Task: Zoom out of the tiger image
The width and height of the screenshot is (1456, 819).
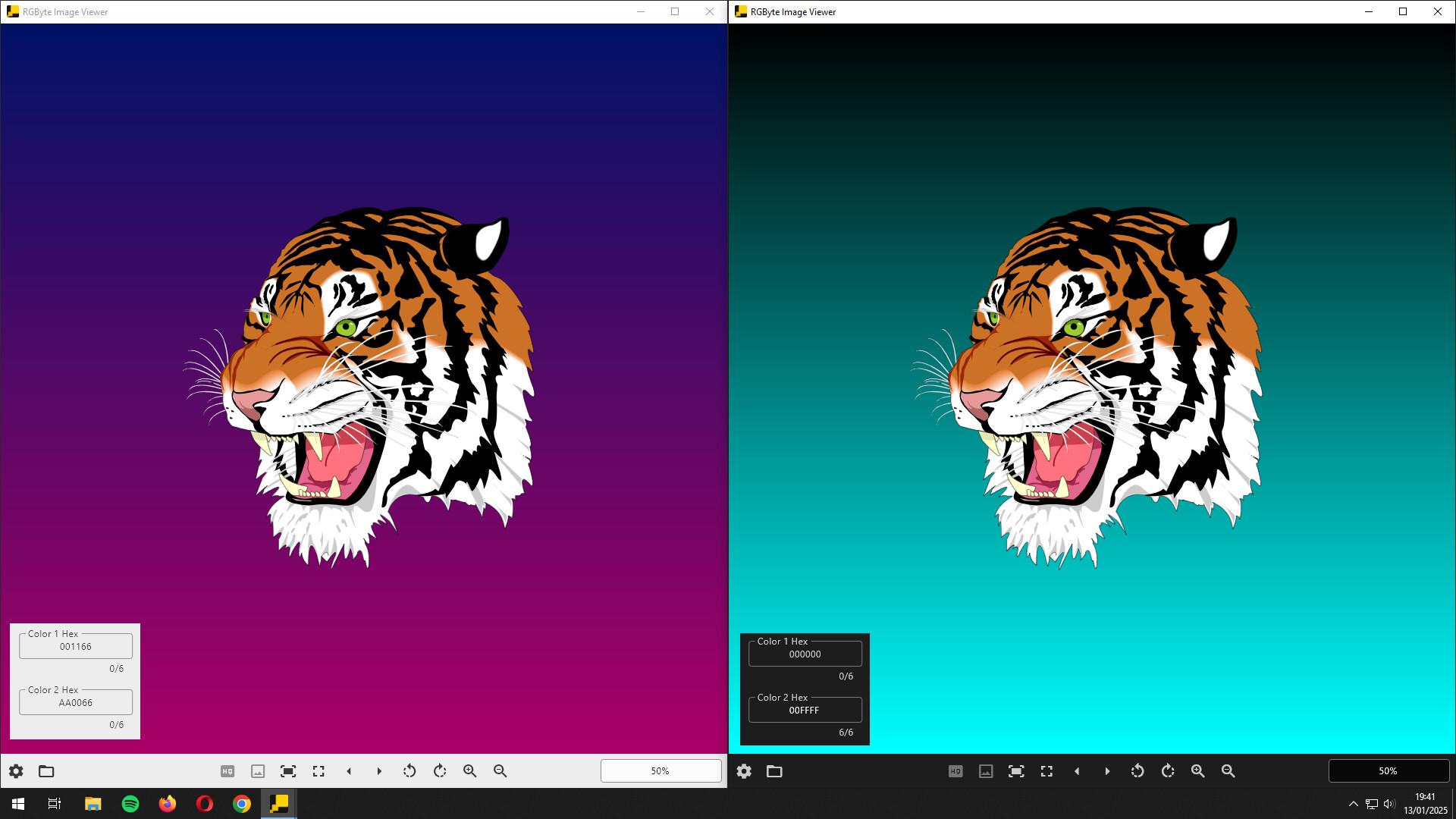Action: [500, 770]
